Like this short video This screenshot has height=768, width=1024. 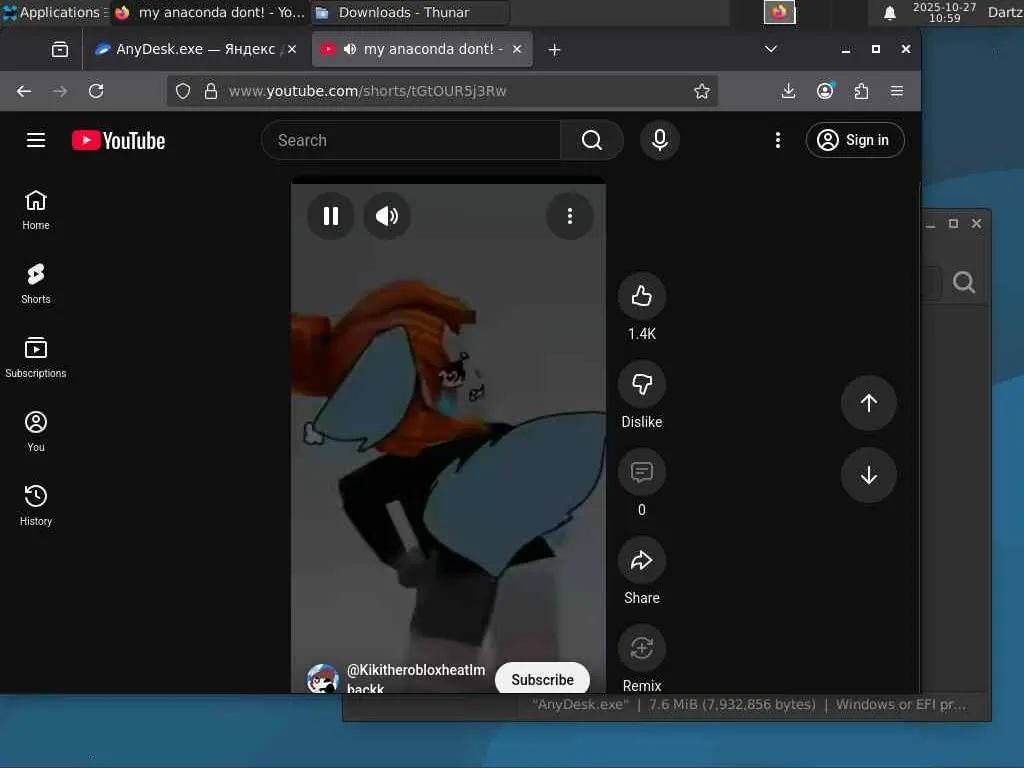point(642,296)
